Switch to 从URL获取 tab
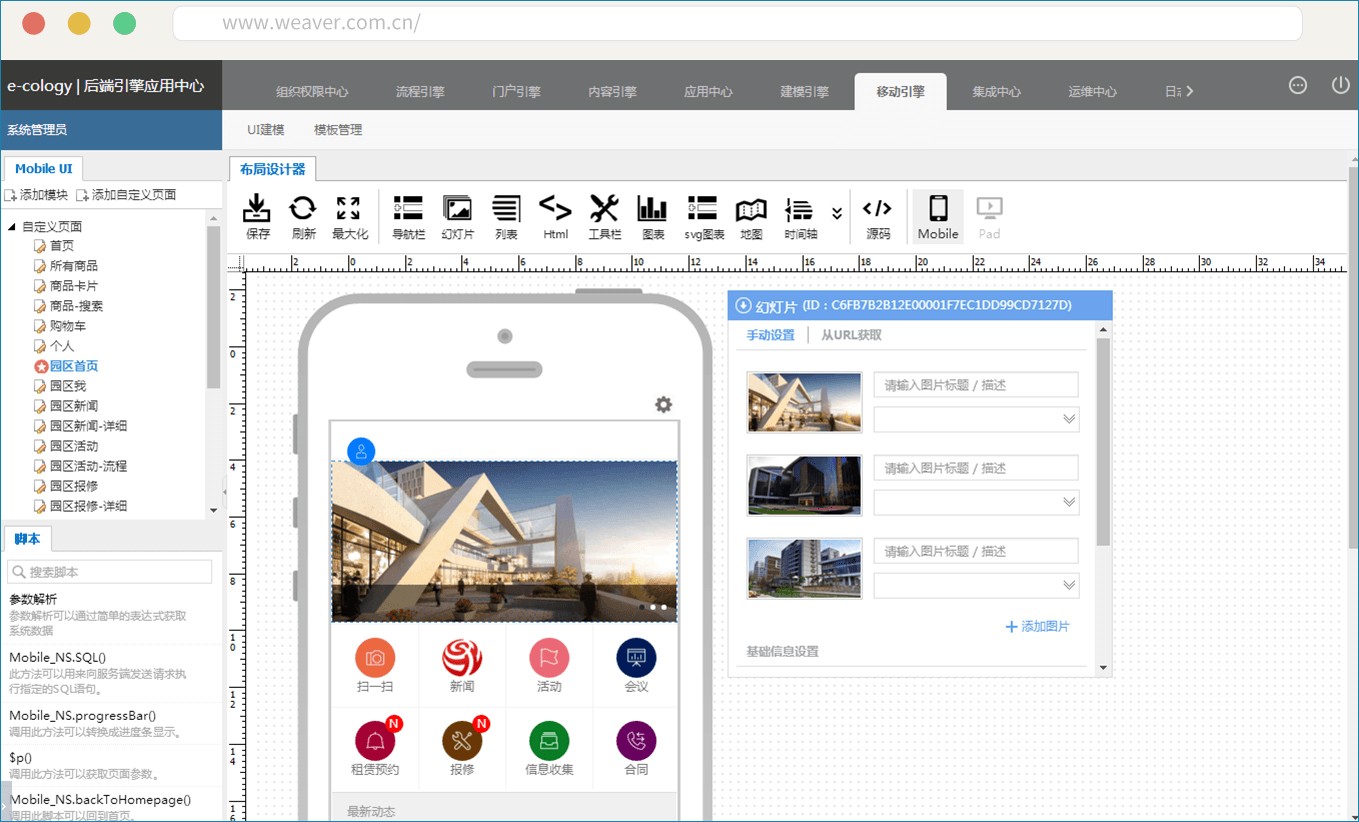The image size is (1359, 822). pos(851,336)
